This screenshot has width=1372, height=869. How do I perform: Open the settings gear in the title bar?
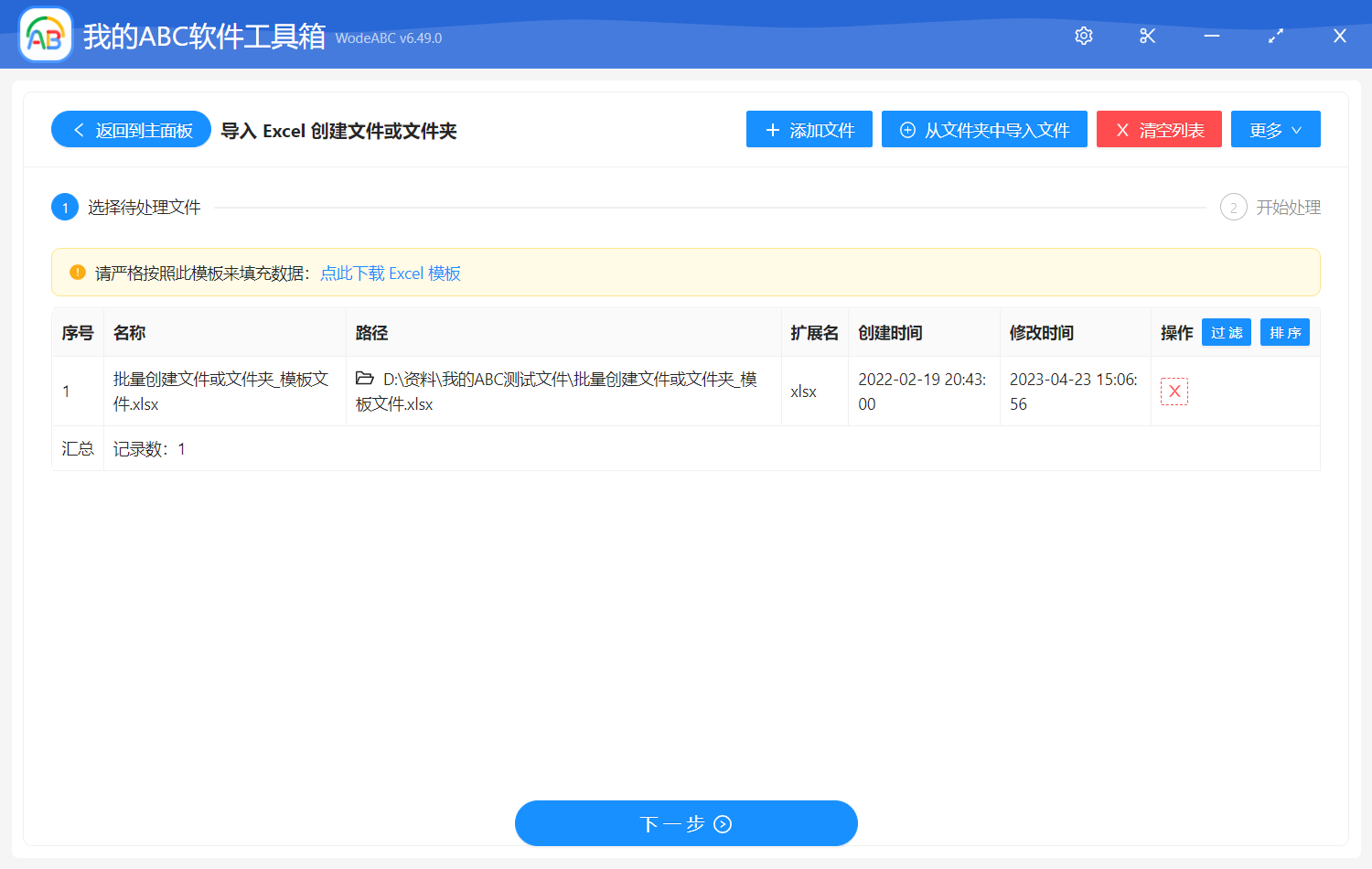click(1083, 36)
